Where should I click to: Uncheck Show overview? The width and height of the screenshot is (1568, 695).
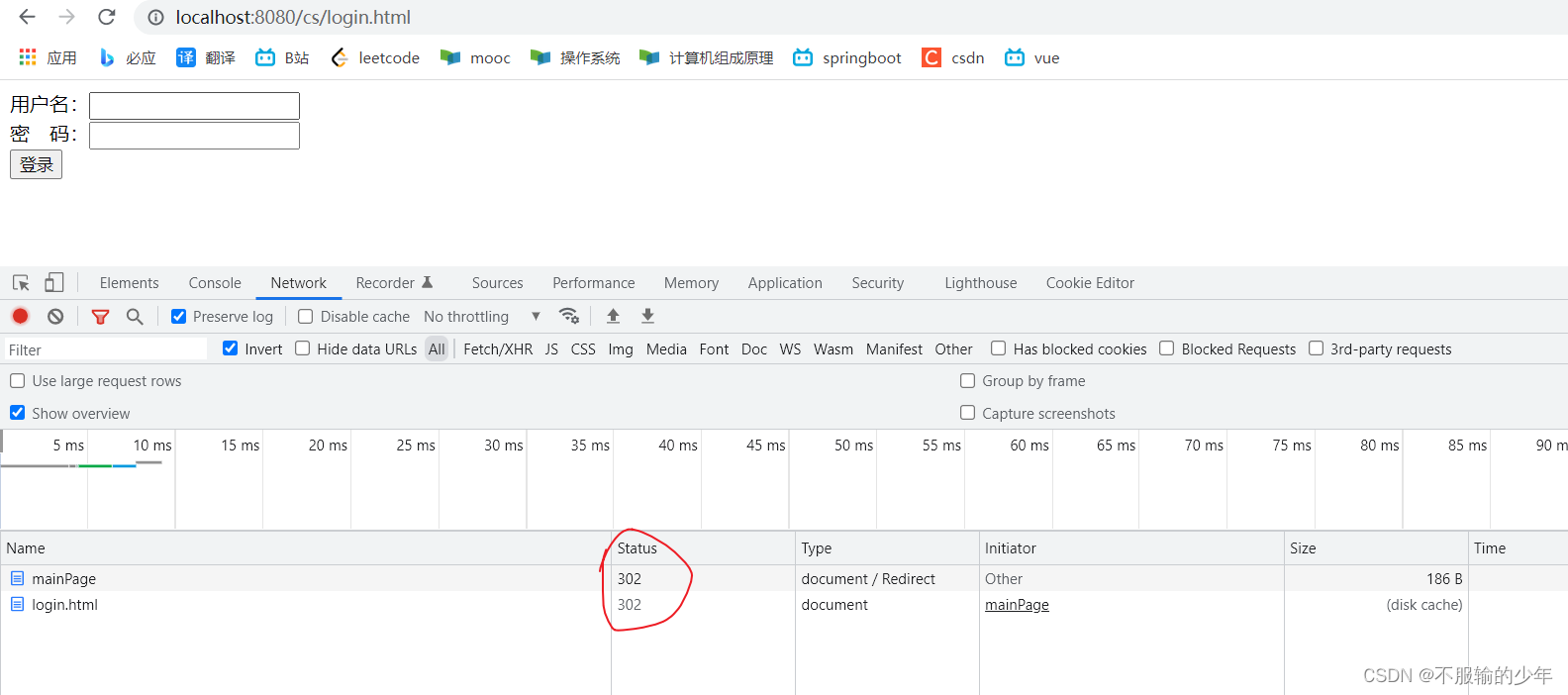17,413
